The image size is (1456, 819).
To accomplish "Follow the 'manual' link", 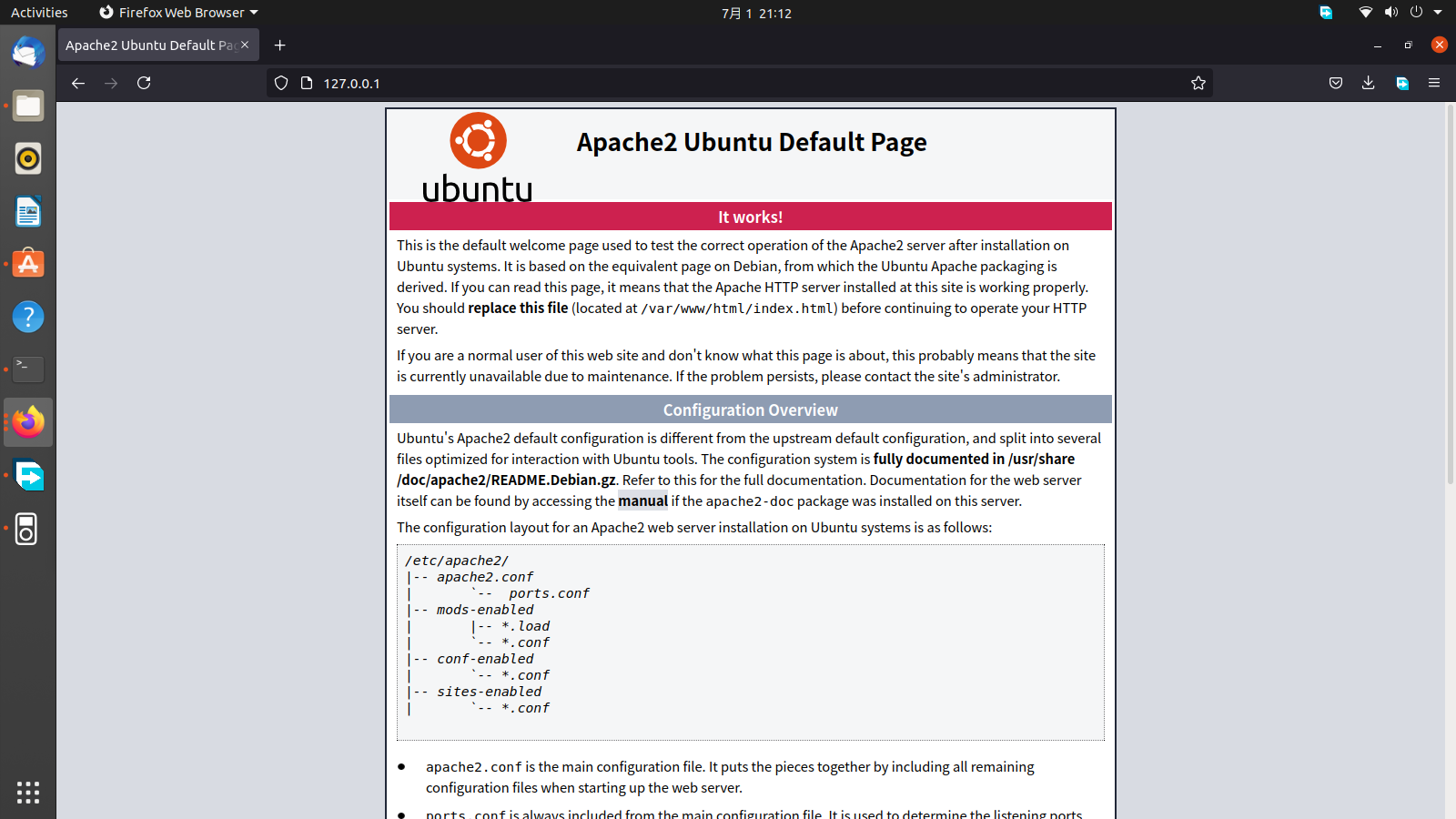I will 642,500.
